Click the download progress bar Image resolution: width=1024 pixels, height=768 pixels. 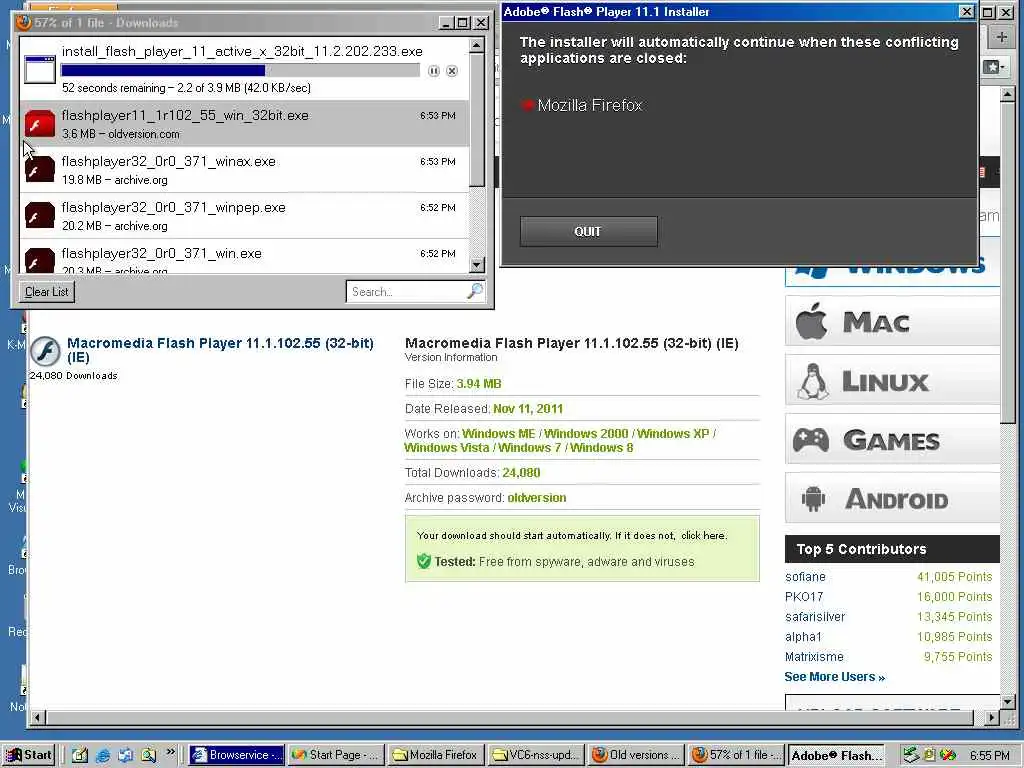(x=240, y=71)
